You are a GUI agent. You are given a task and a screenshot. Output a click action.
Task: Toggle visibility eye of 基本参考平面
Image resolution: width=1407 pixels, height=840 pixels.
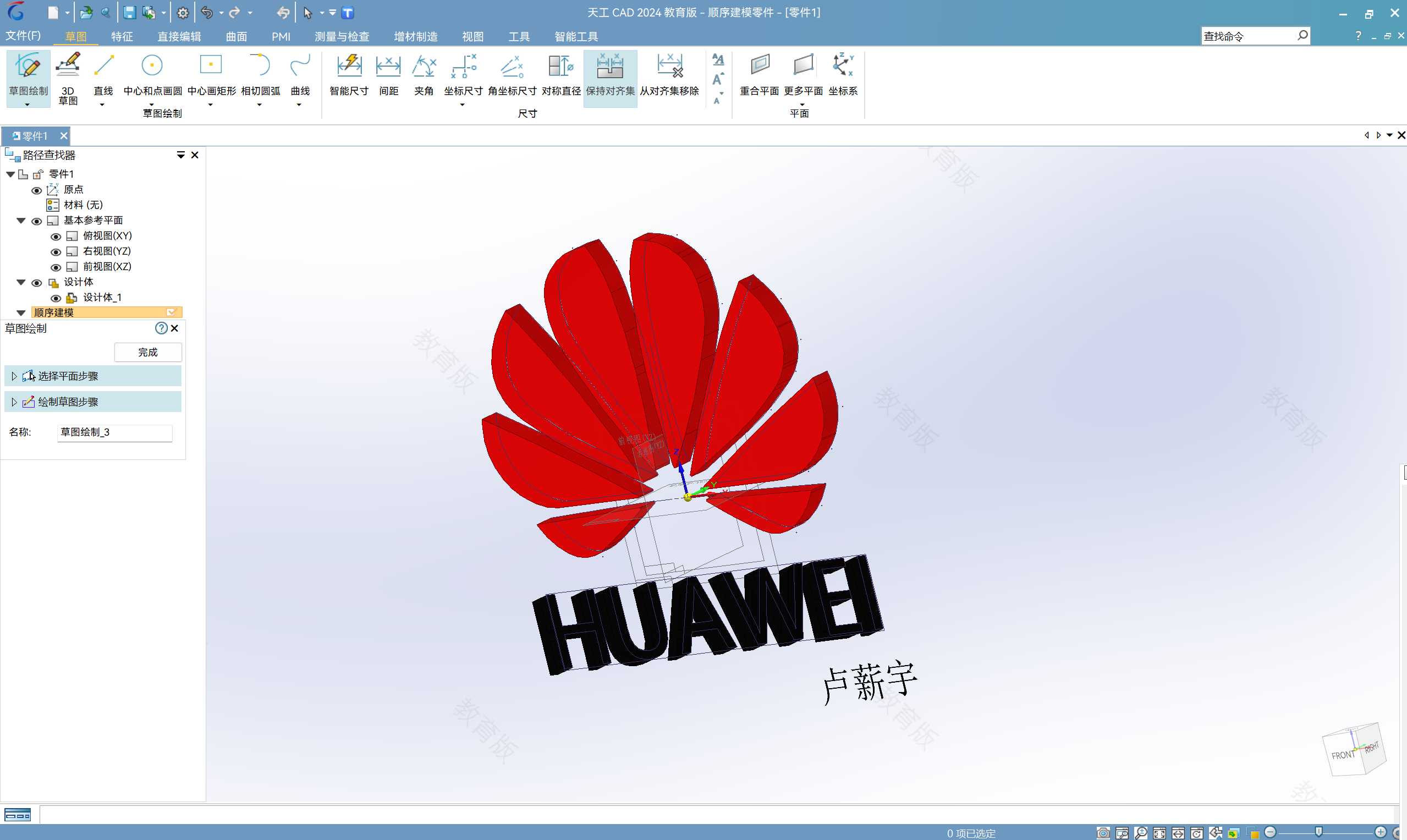(36, 221)
